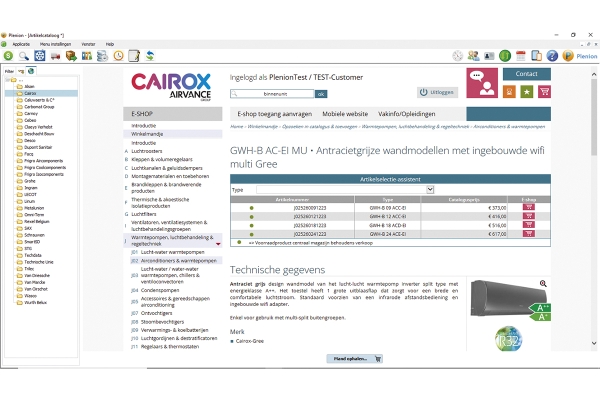The height and width of the screenshot is (400, 600).
Task: Add GWH-B 24 ACE-EI row to cart
Action: coord(529,234)
